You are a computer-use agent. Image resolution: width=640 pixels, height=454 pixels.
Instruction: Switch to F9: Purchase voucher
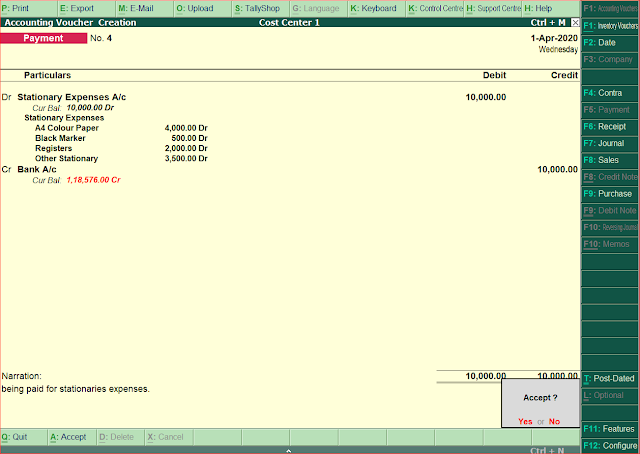pos(610,194)
